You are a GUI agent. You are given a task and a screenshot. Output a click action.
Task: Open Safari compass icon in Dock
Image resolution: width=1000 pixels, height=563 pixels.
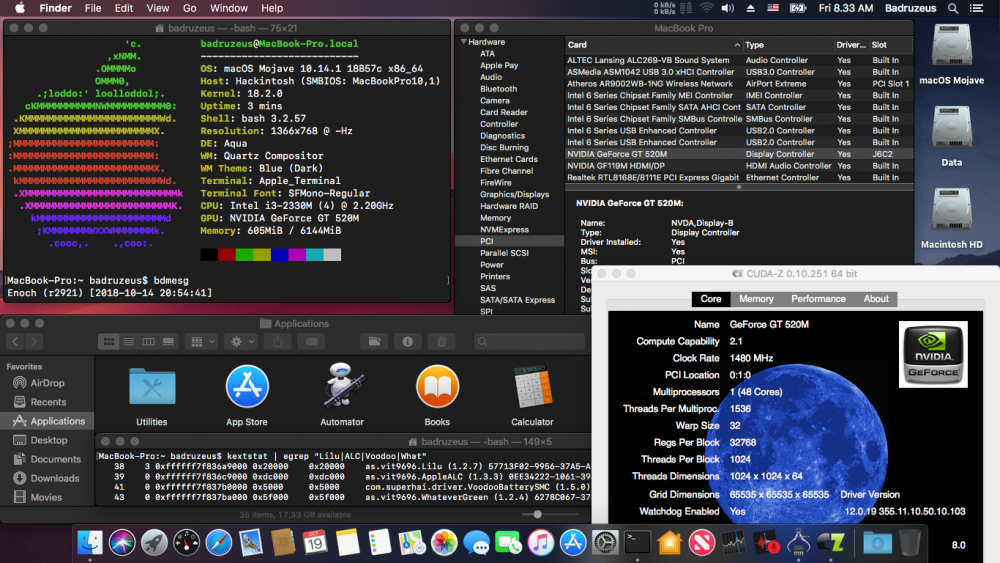point(219,543)
